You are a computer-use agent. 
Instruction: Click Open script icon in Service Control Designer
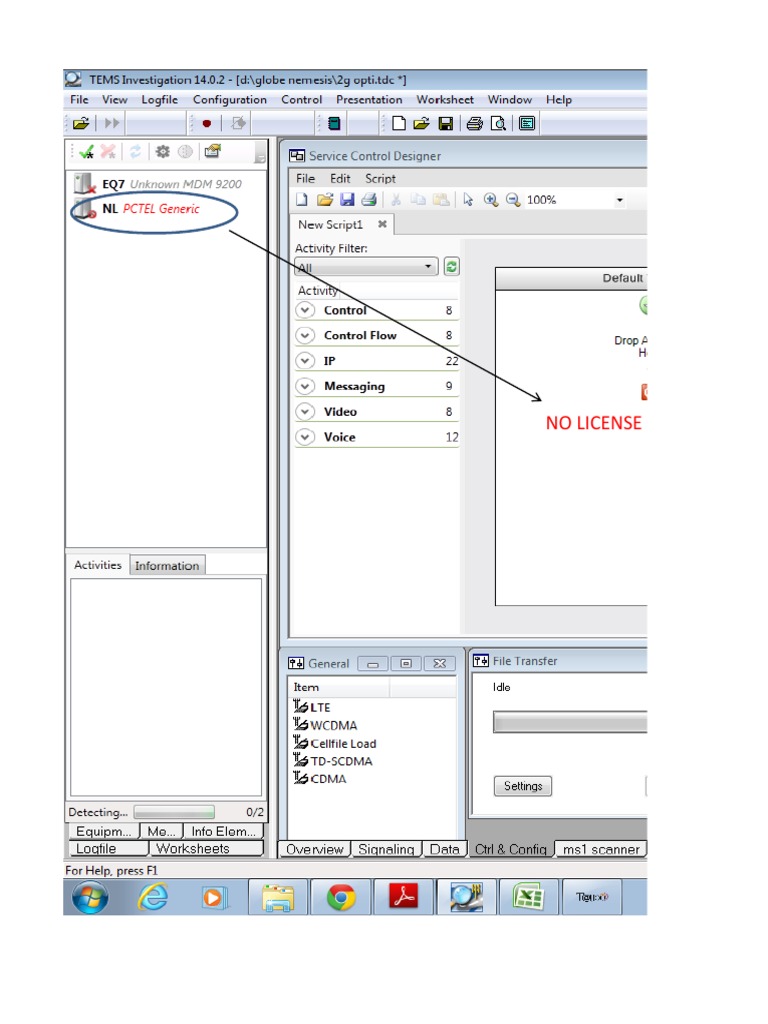(325, 200)
